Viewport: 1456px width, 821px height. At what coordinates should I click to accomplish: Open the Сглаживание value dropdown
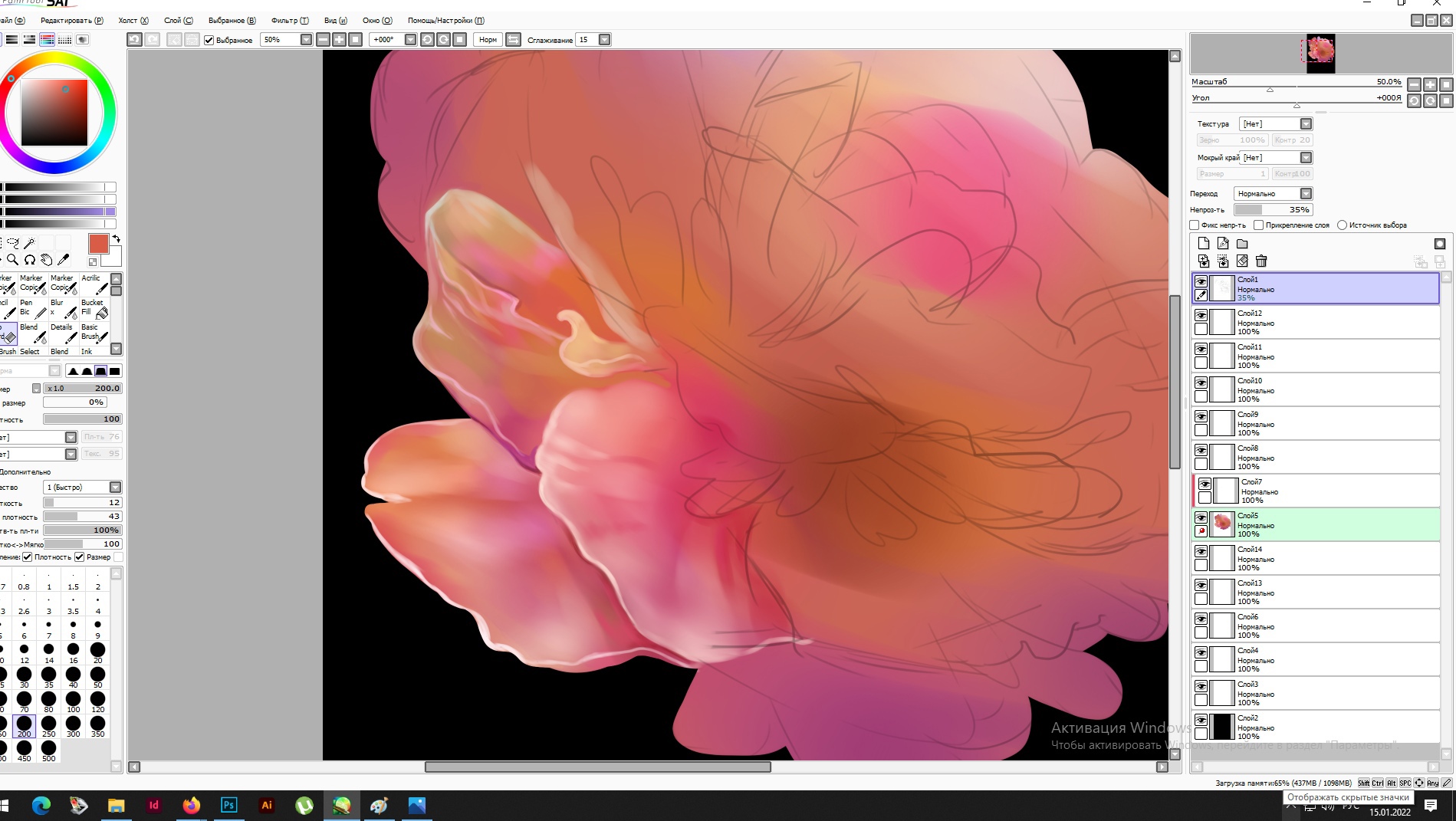pyautogui.click(x=604, y=40)
